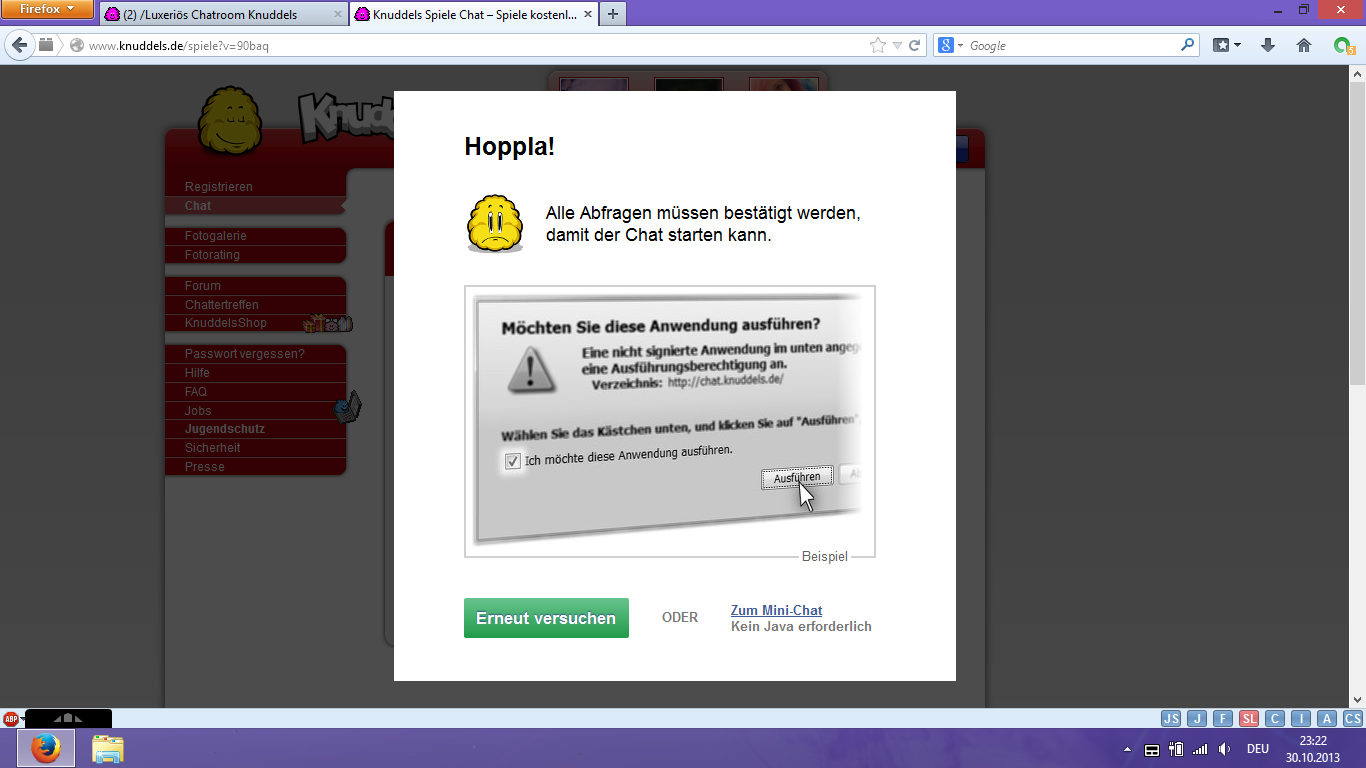Open the bookmarks menu dropdown

point(1227,45)
